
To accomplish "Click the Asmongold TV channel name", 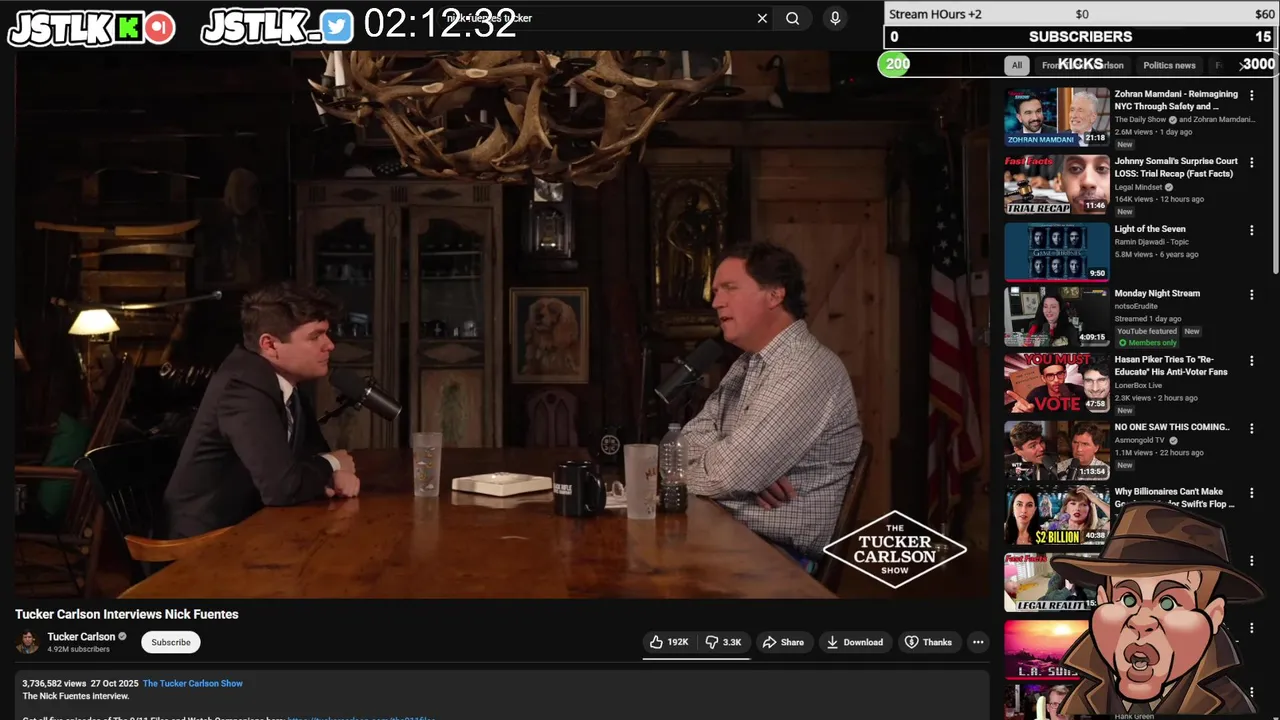I will point(1140,440).
